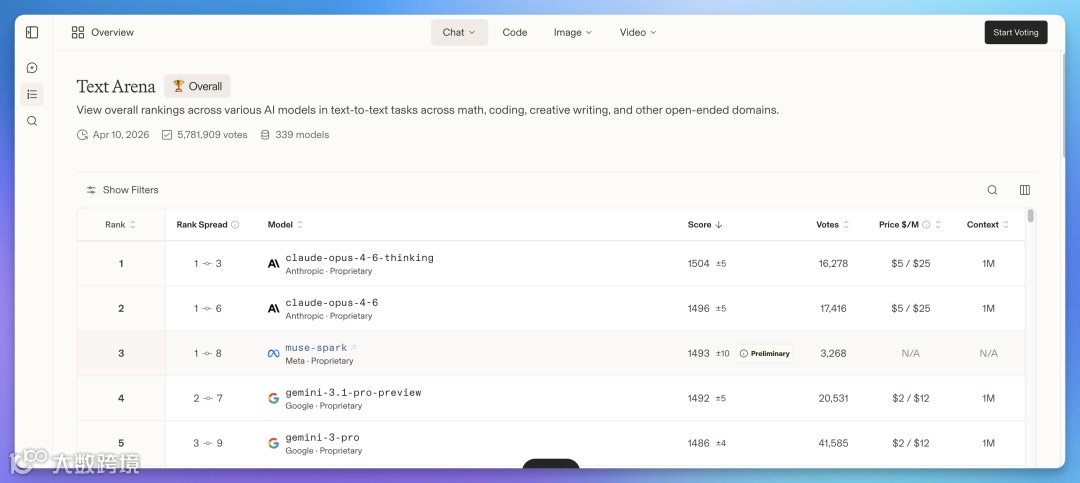1080x483 pixels.
Task: Click Meta logo beside muse-spark
Action: 273,353
